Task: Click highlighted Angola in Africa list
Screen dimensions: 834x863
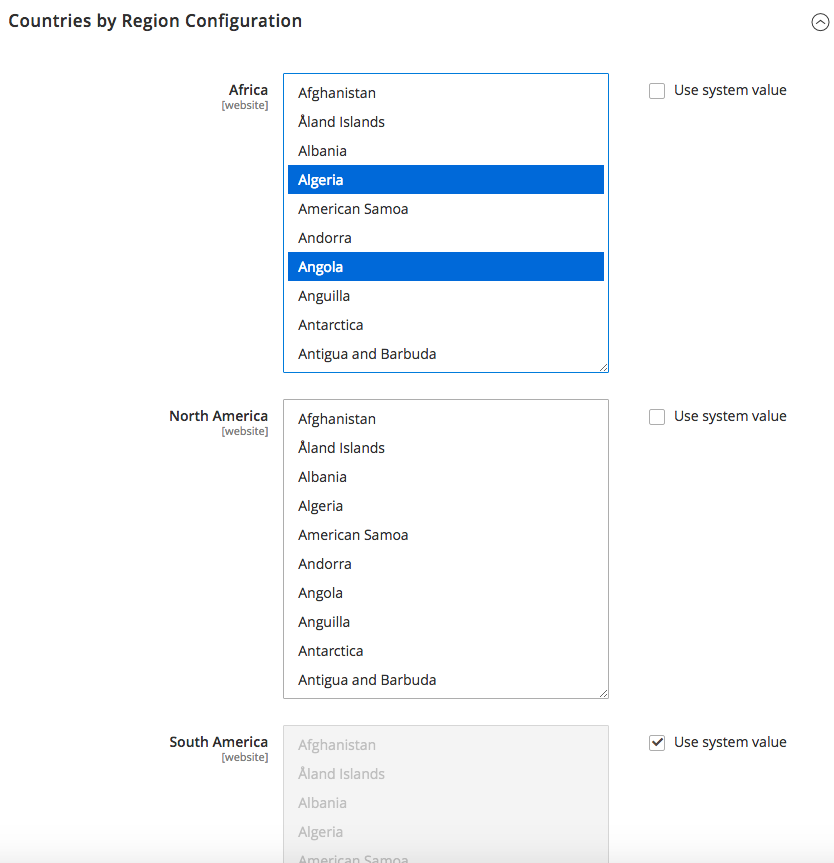Action: tap(445, 266)
